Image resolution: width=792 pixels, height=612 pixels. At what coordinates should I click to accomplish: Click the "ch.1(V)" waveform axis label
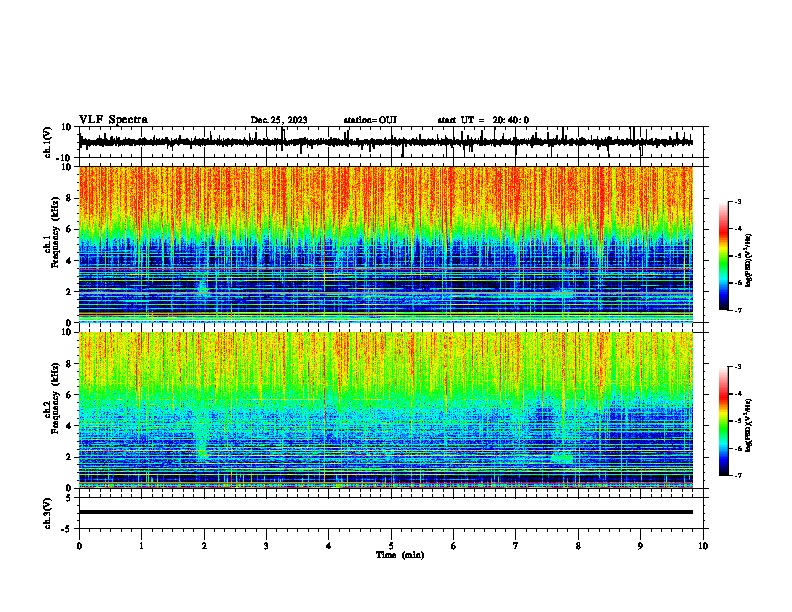tap(48, 142)
